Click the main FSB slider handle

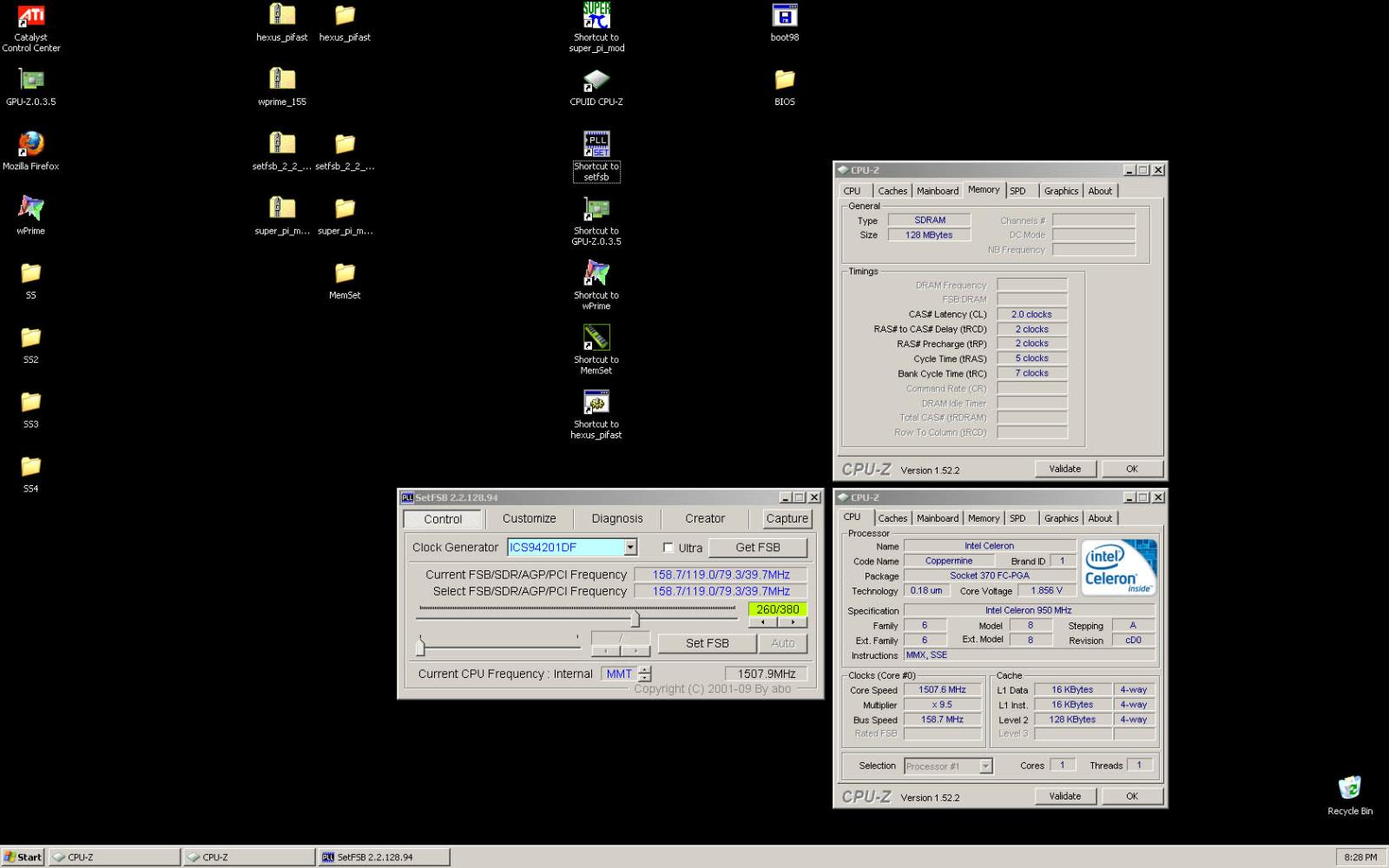click(635, 617)
